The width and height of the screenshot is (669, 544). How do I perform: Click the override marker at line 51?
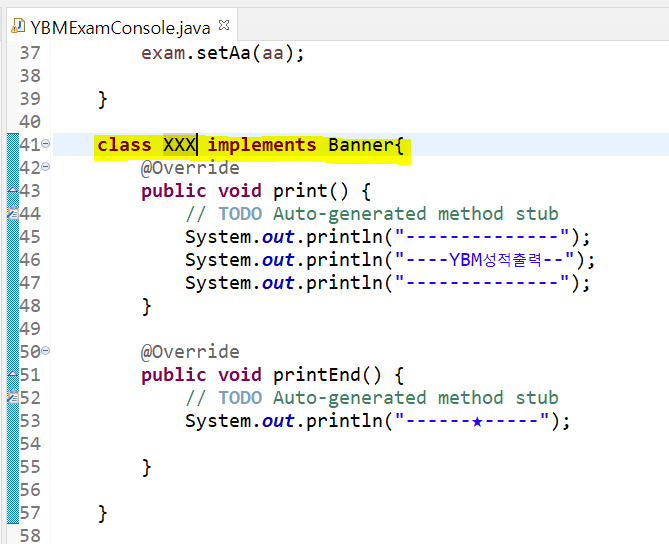[x=13, y=374]
